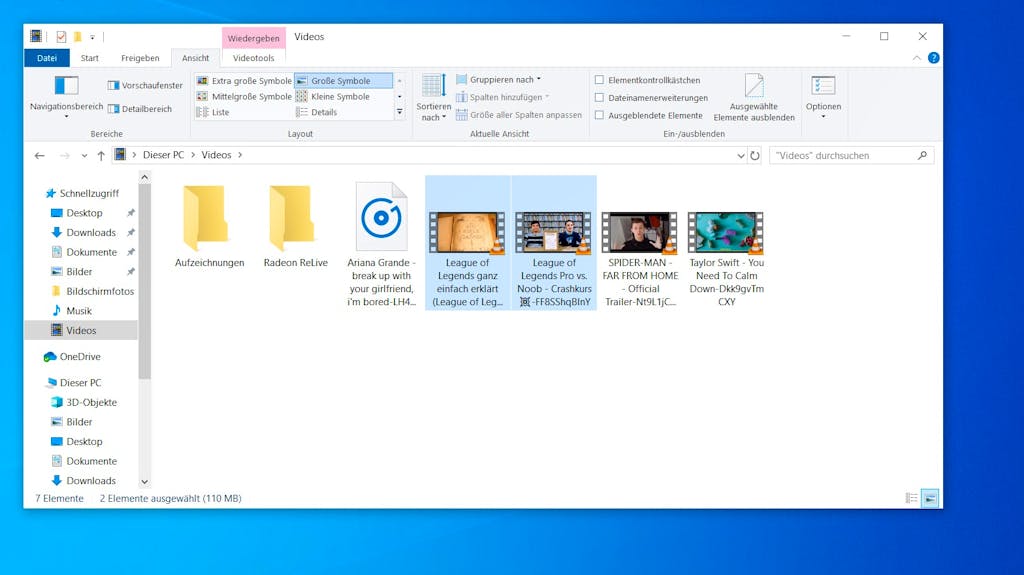Open the Sortieren nach menu
Screen dimensions: 1024x575
(x=433, y=97)
